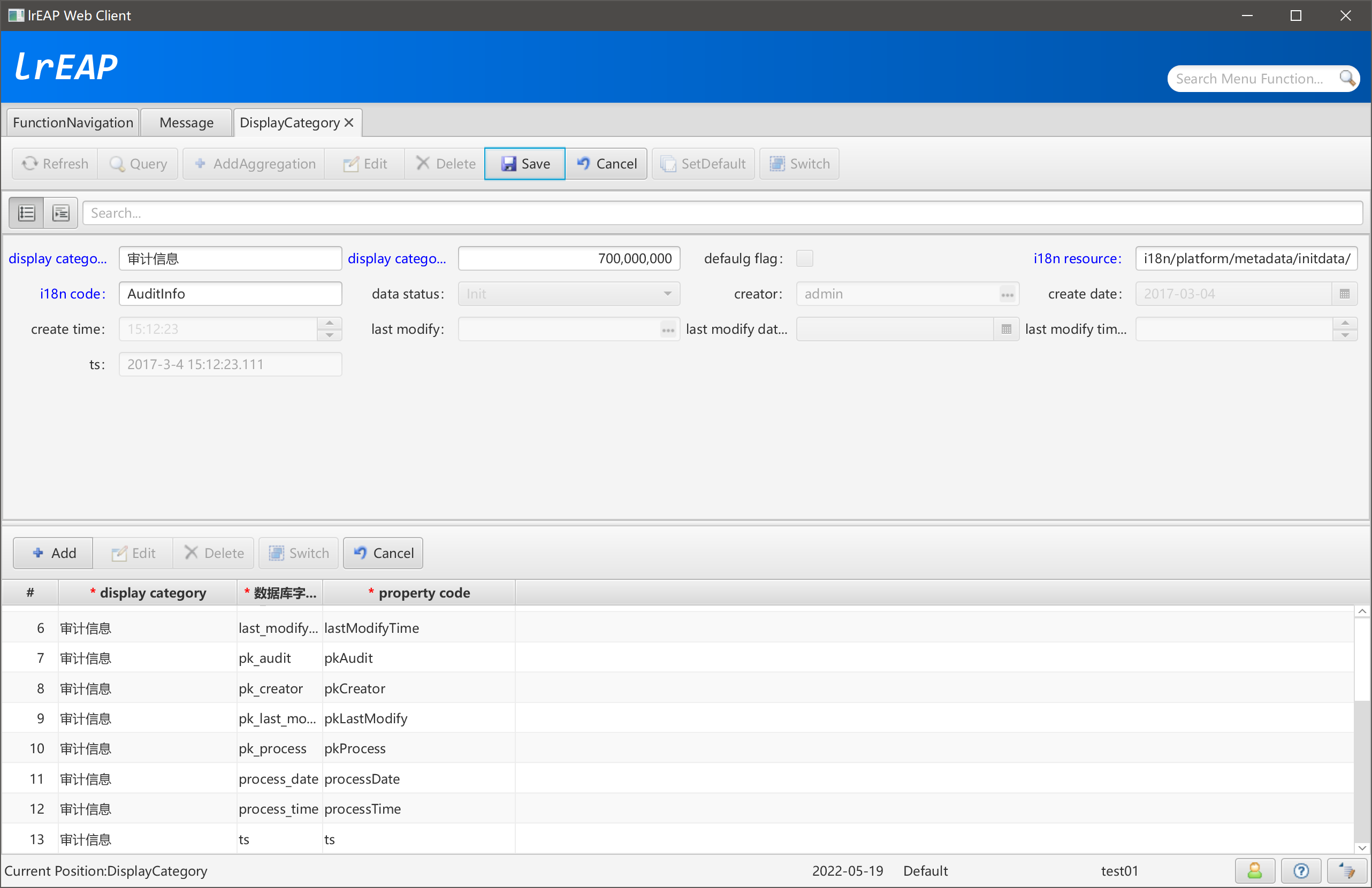Click Cancel in the detail toolbar
The image size is (1372, 888).
383,553
